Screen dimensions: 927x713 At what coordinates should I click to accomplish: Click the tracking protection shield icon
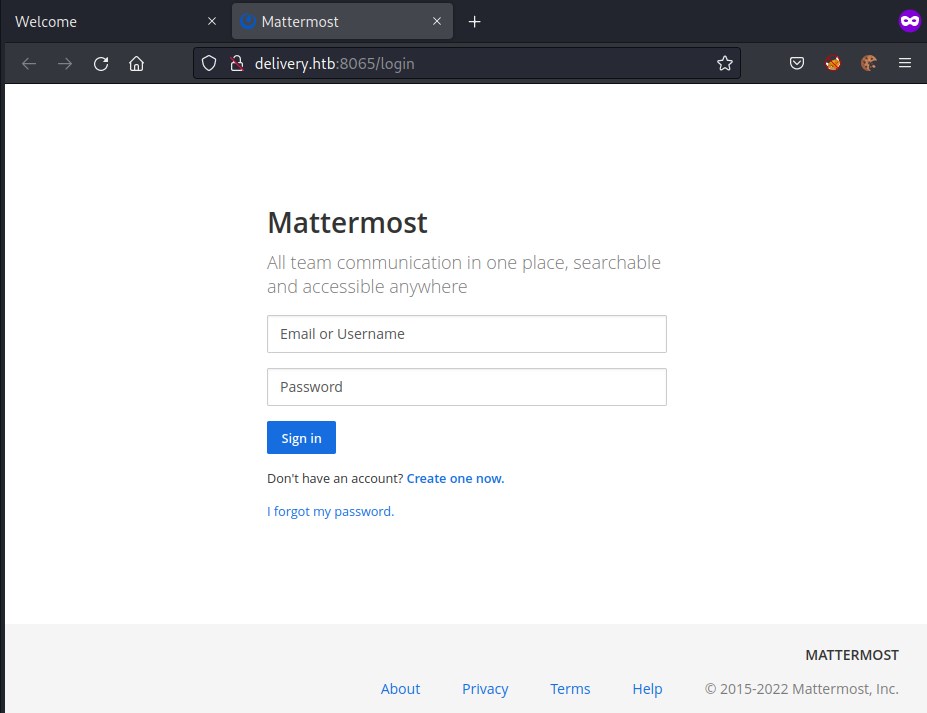(209, 64)
